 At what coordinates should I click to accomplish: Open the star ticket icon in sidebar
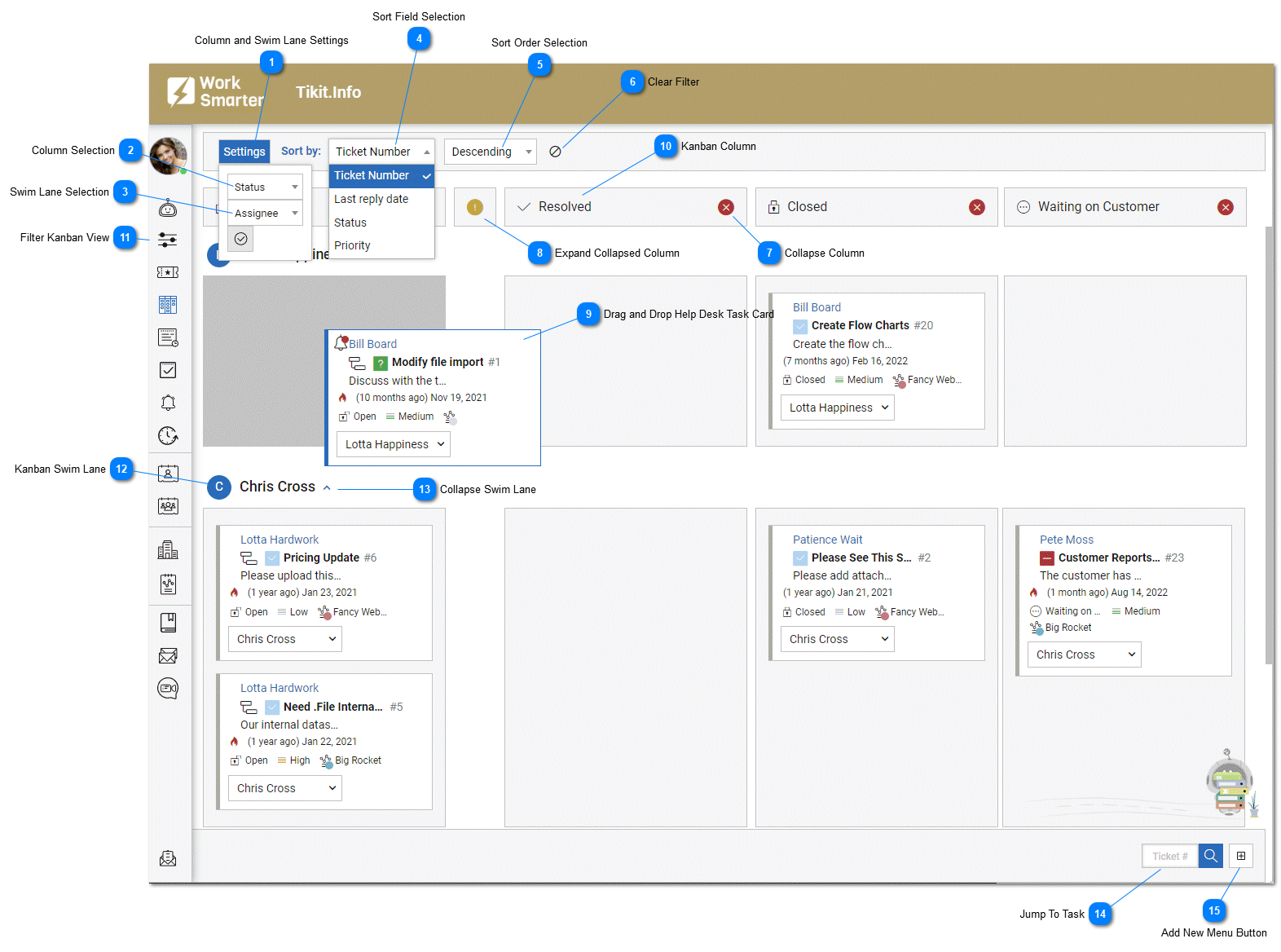point(168,272)
